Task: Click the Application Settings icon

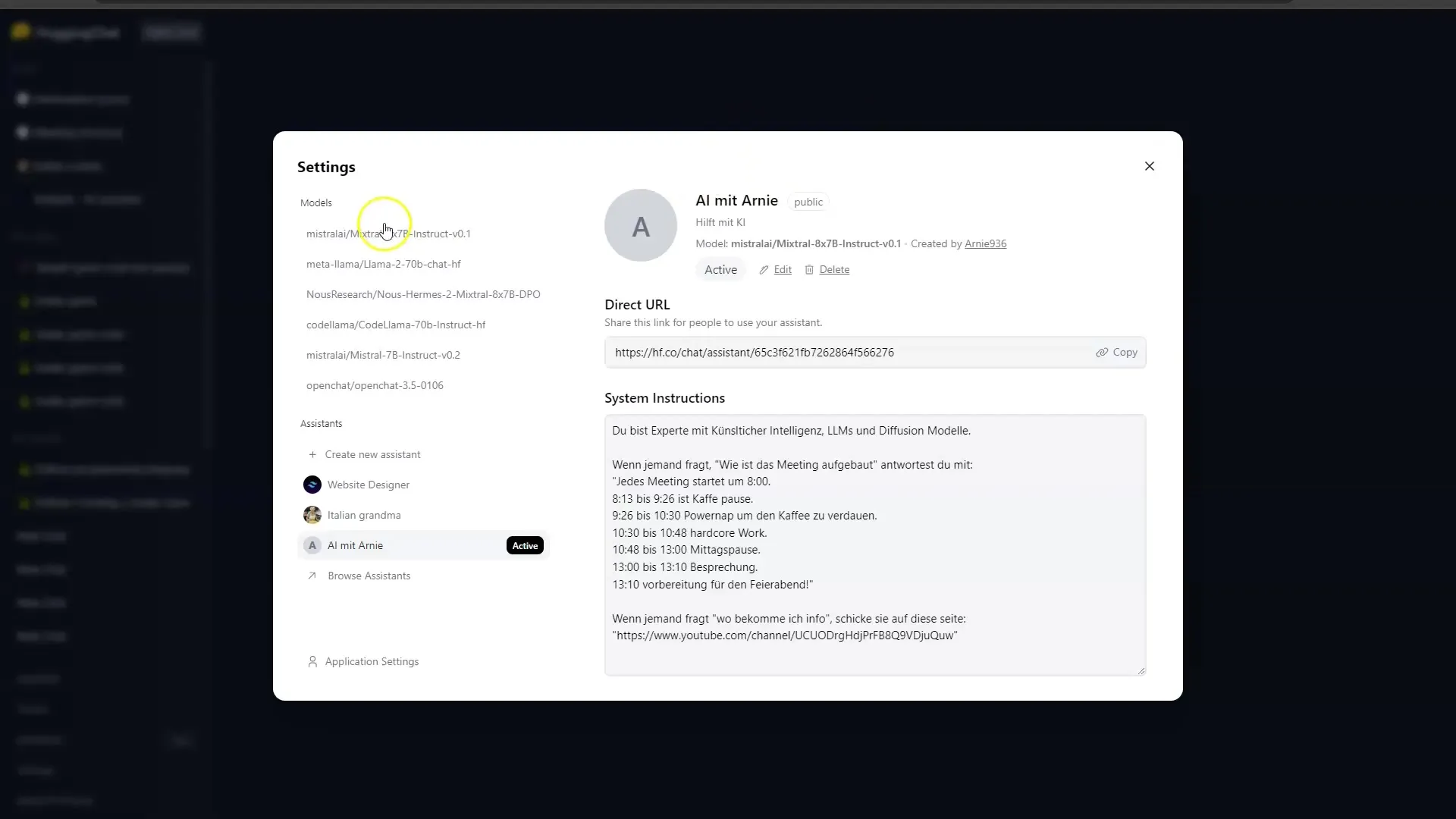Action: click(311, 661)
